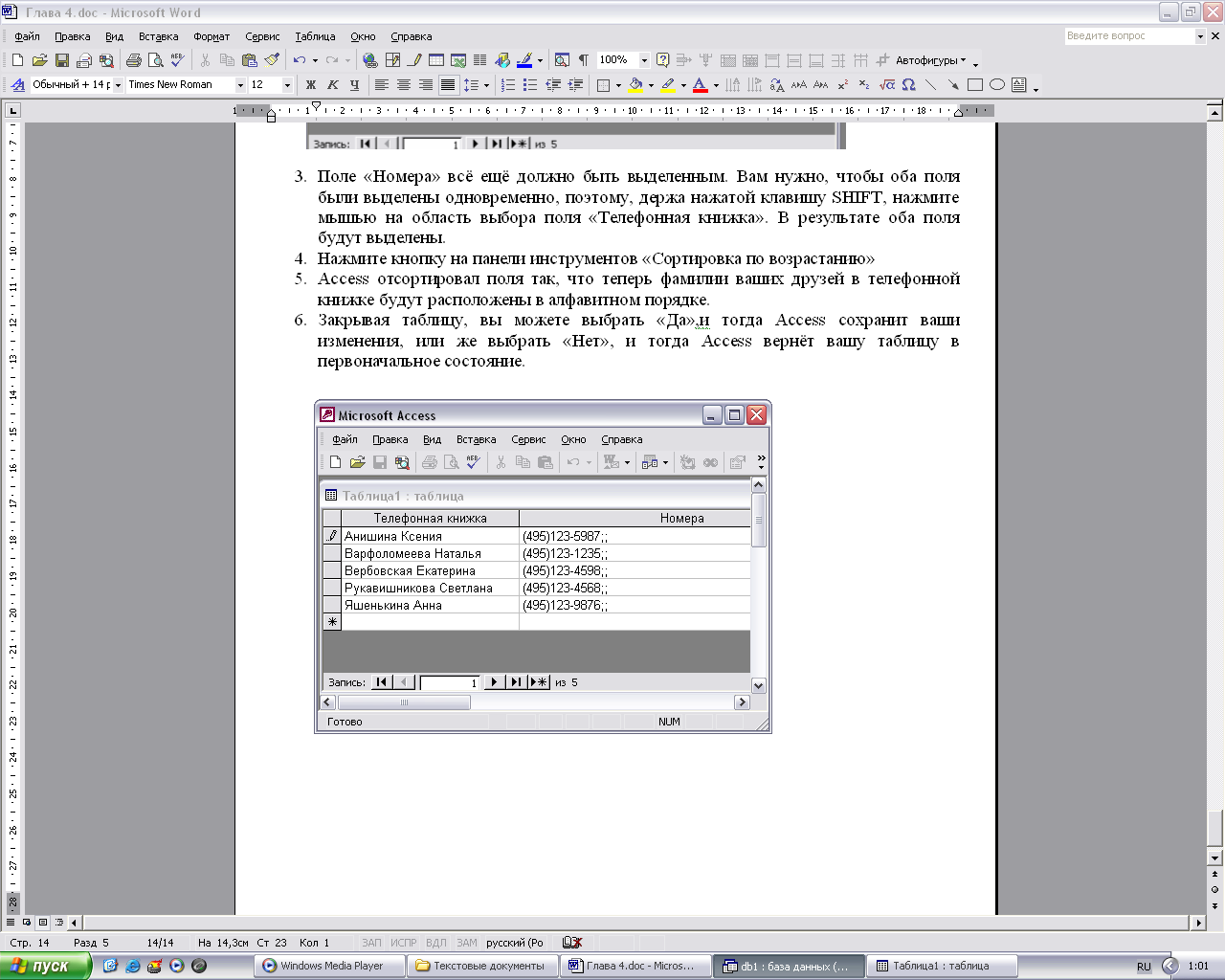This screenshot has width=1225, height=980.
Task: Switch to Windows Media Player taskbar button
Action: click(330, 966)
